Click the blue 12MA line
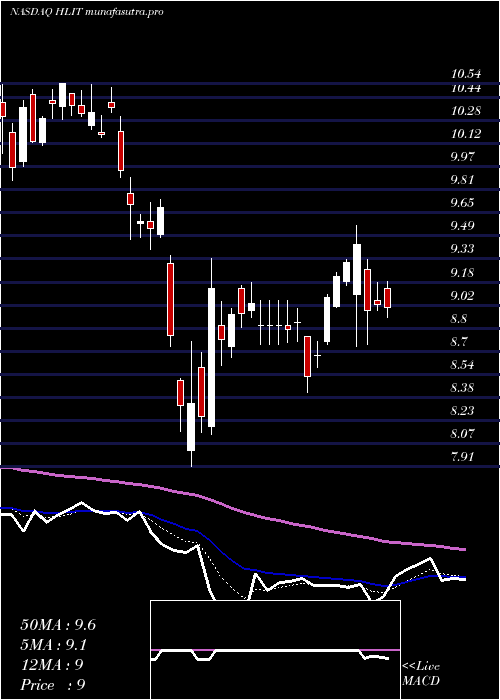 (x=232, y=560)
